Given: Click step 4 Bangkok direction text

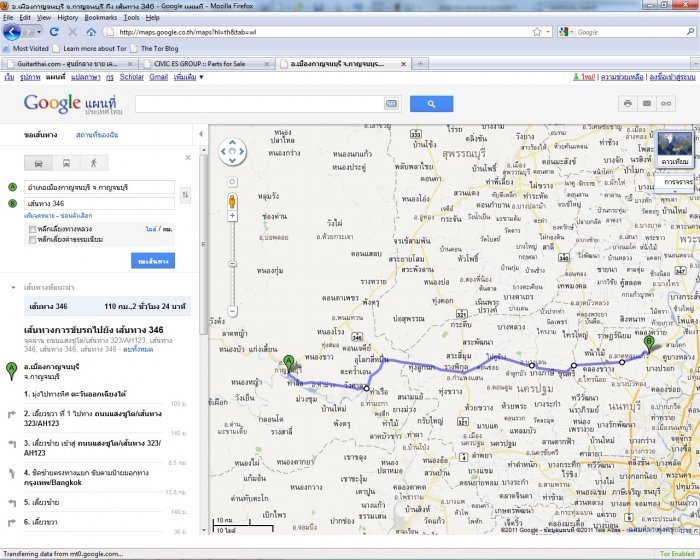Looking at the screenshot, I should pyautogui.click(x=87, y=477).
